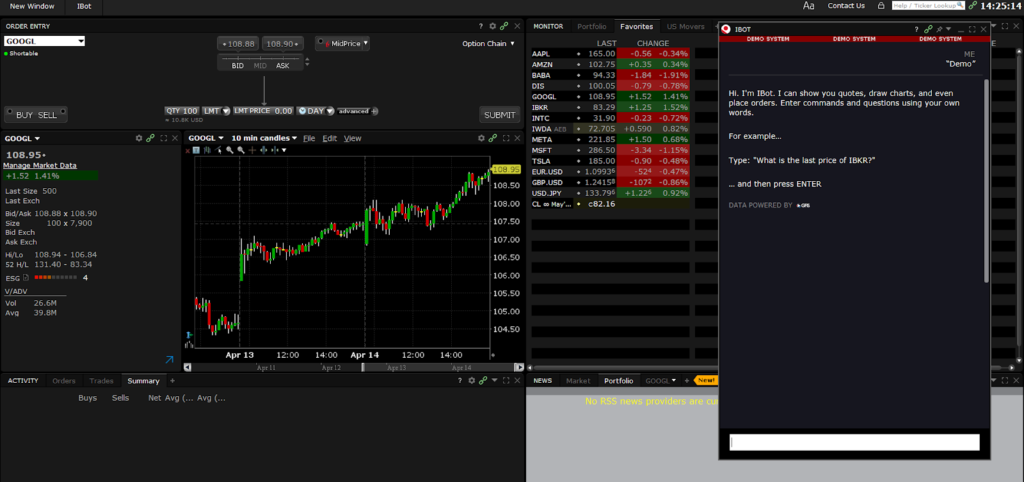Select chart crosshair tool in toolbar

252,150
